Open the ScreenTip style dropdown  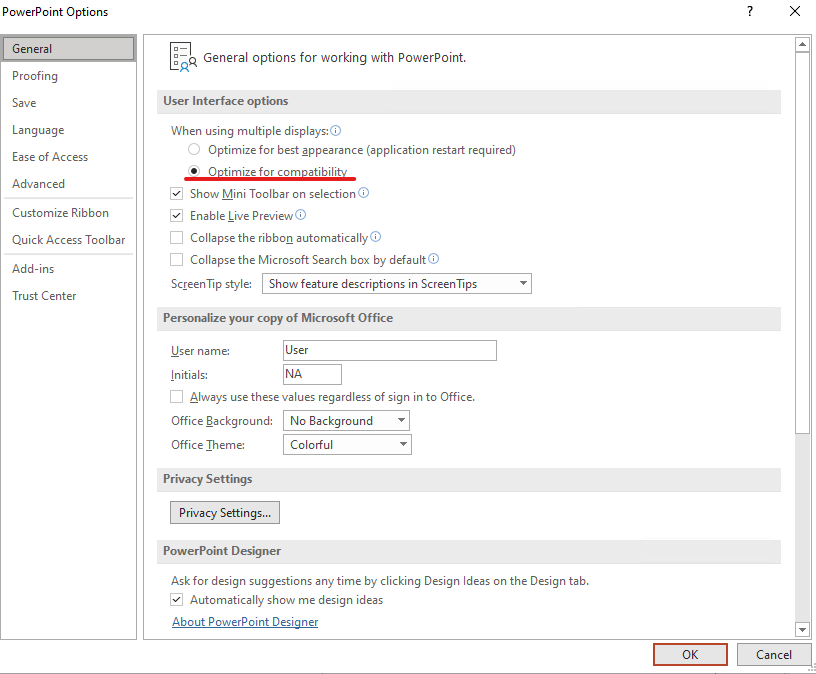(397, 284)
